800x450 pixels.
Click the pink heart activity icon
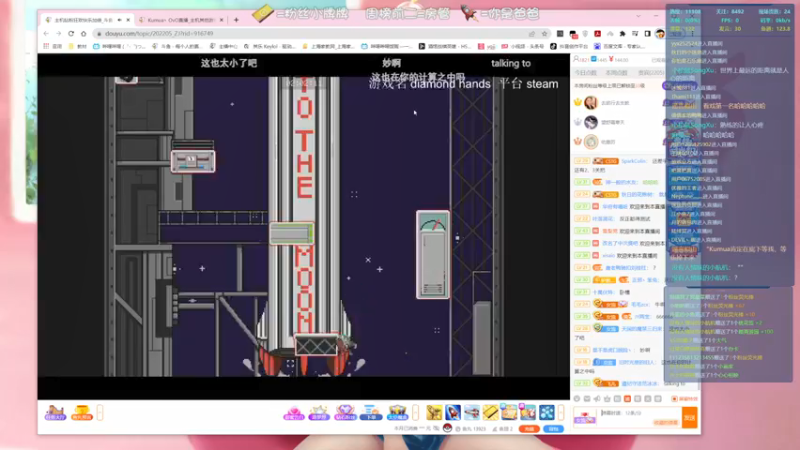pos(293,412)
